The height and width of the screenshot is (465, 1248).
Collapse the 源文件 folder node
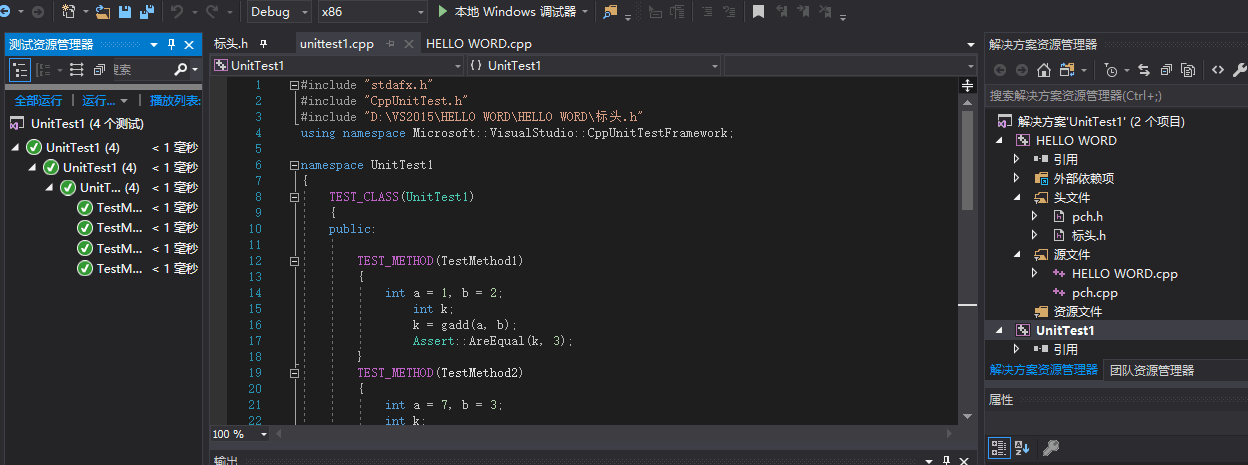point(1018,255)
